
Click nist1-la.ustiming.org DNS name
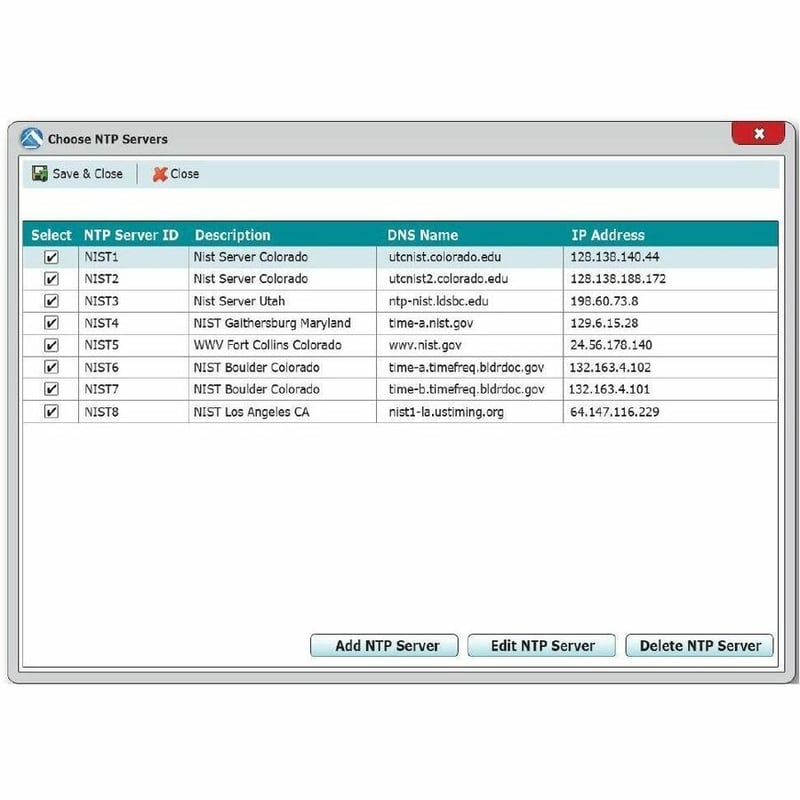[x=446, y=412]
